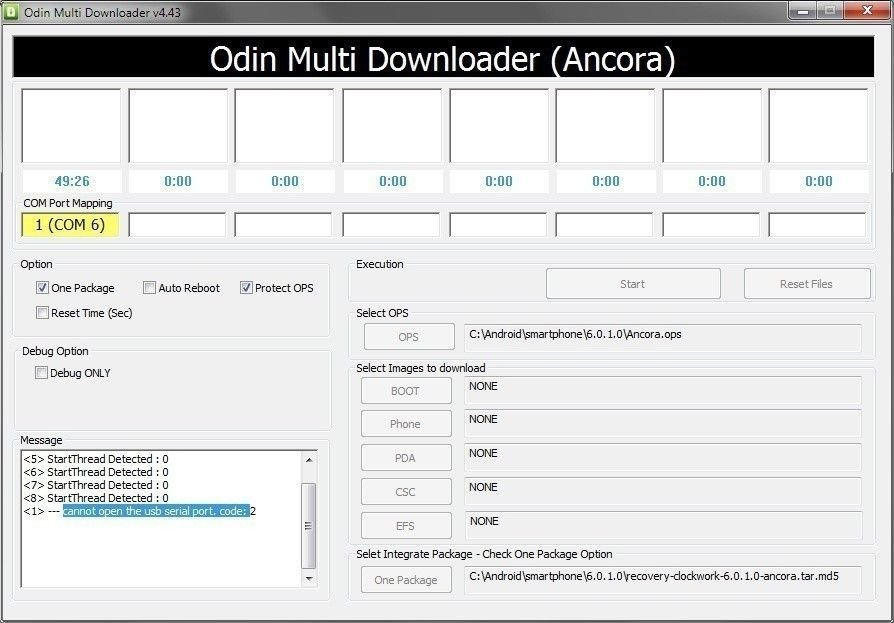The width and height of the screenshot is (894, 623).
Task: Click the One Package select button
Action: coord(406,580)
